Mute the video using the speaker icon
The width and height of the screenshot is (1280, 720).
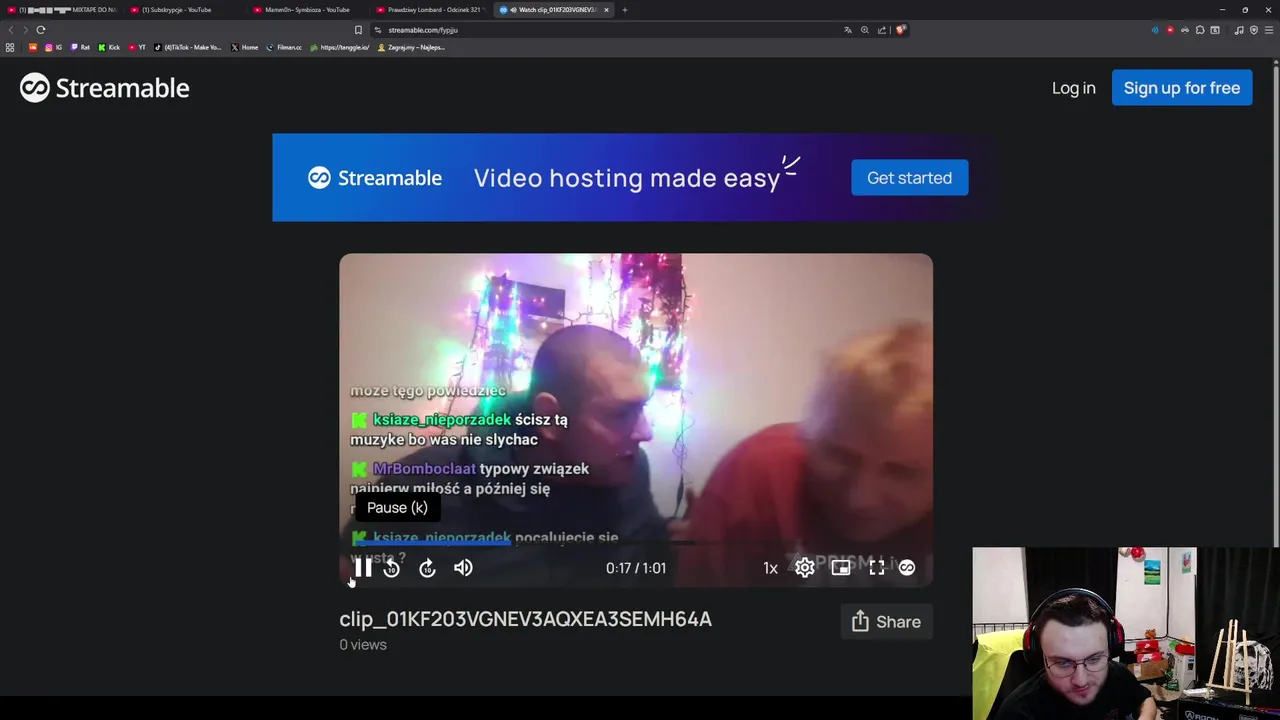coord(463,568)
